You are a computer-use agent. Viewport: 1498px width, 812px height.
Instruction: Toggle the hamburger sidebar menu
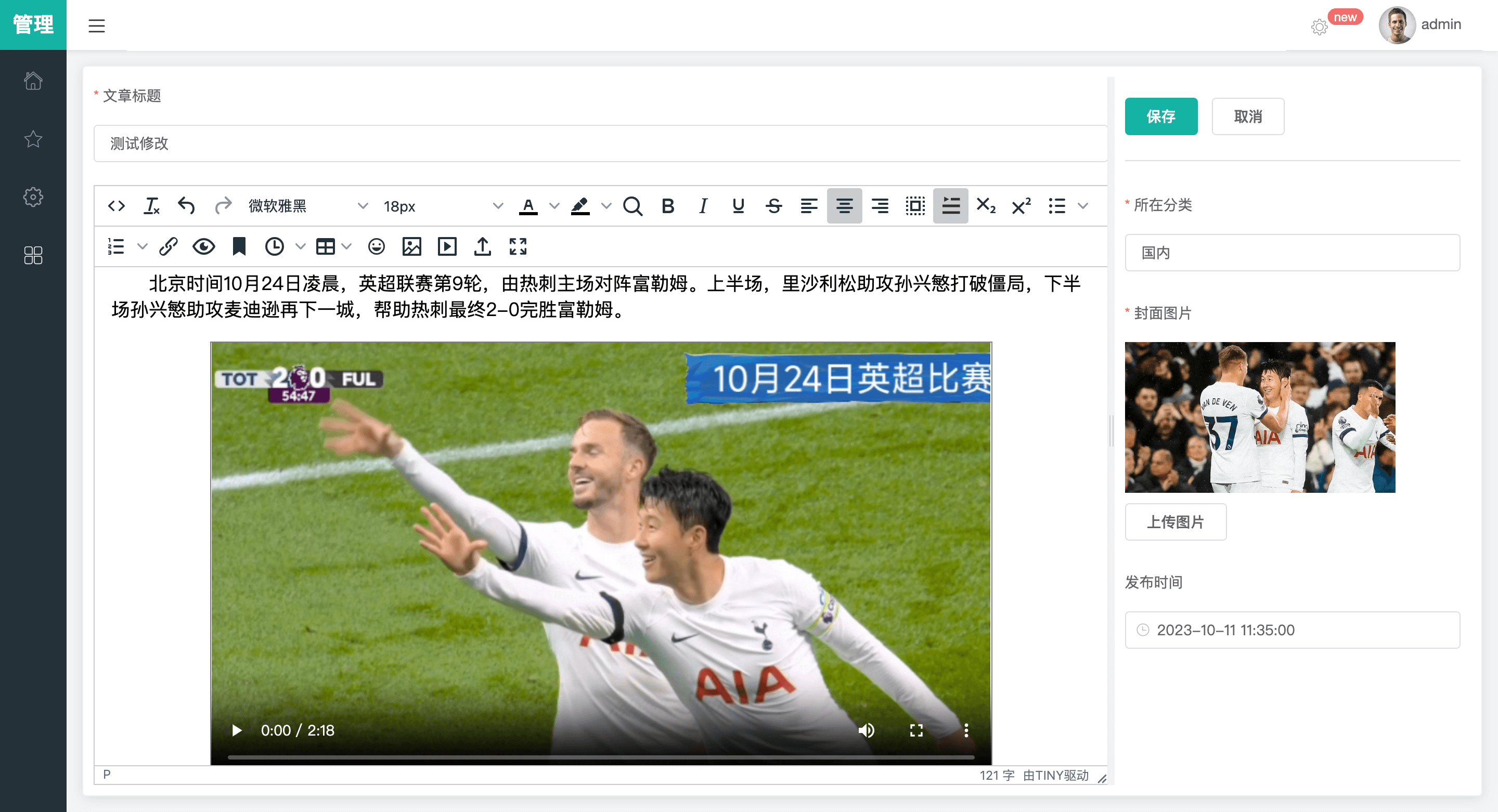tap(97, 25)
